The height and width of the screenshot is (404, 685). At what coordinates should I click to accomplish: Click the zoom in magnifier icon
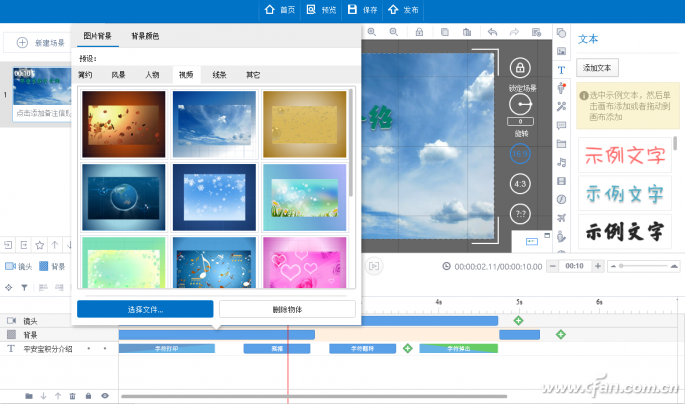[372, 32]
